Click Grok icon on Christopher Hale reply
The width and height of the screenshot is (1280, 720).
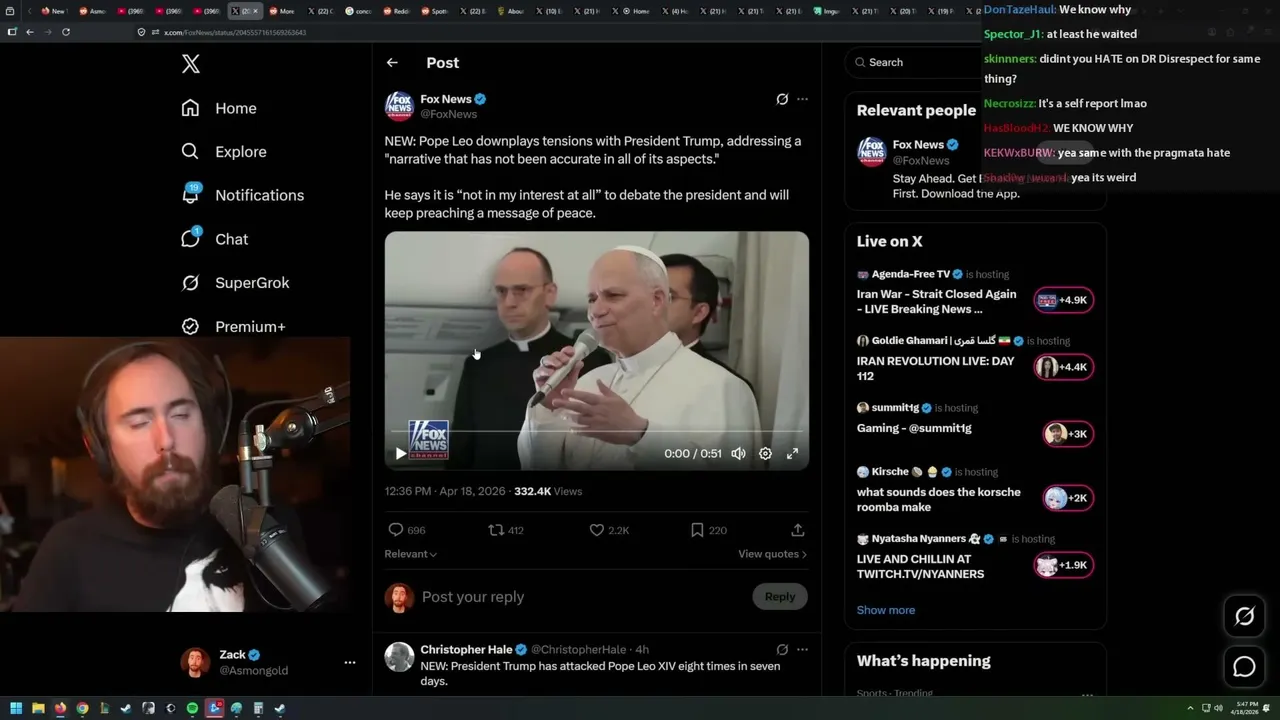click(782, 650)
